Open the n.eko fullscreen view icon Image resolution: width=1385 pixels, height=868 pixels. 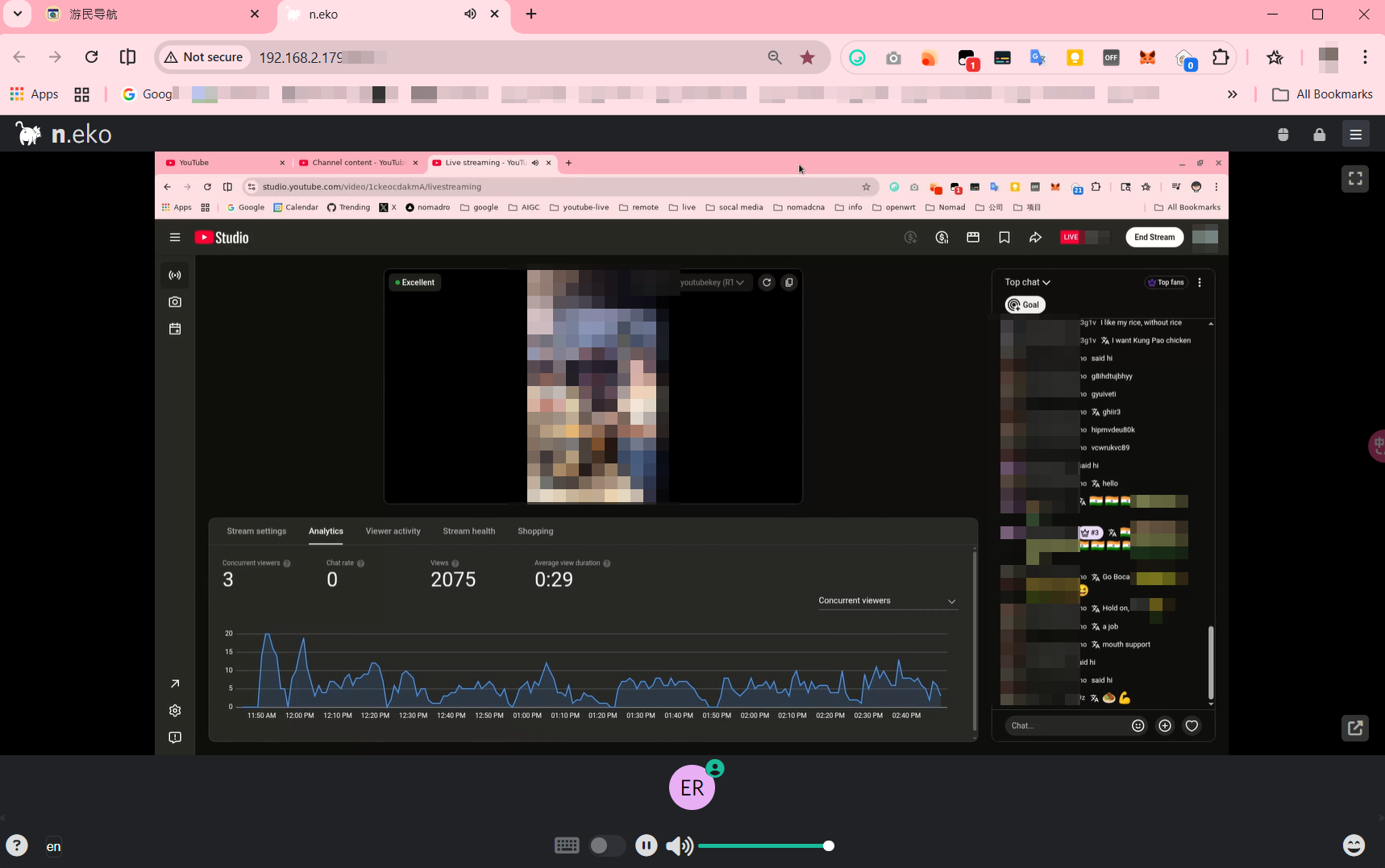1355,179
